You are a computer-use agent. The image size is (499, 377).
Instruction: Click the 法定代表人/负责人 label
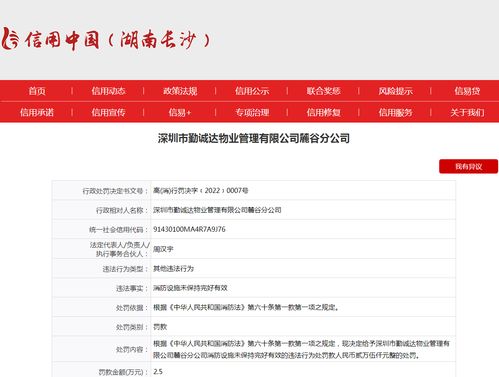pos(120,249)
